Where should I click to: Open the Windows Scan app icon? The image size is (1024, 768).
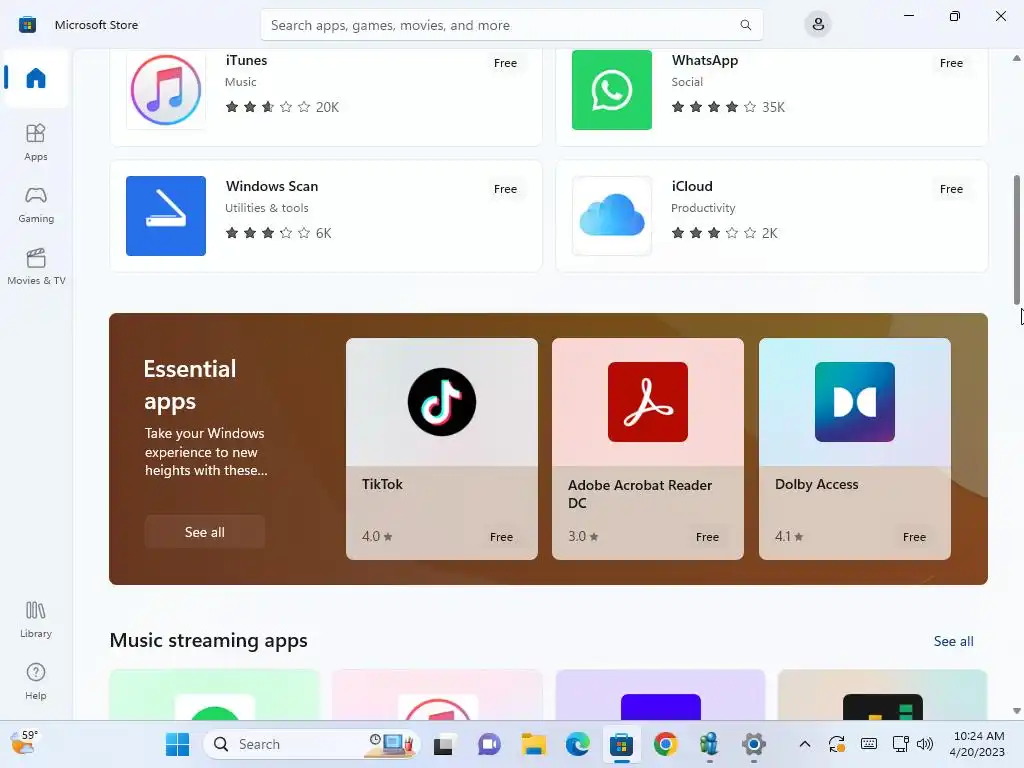click(x=166, y=216)
